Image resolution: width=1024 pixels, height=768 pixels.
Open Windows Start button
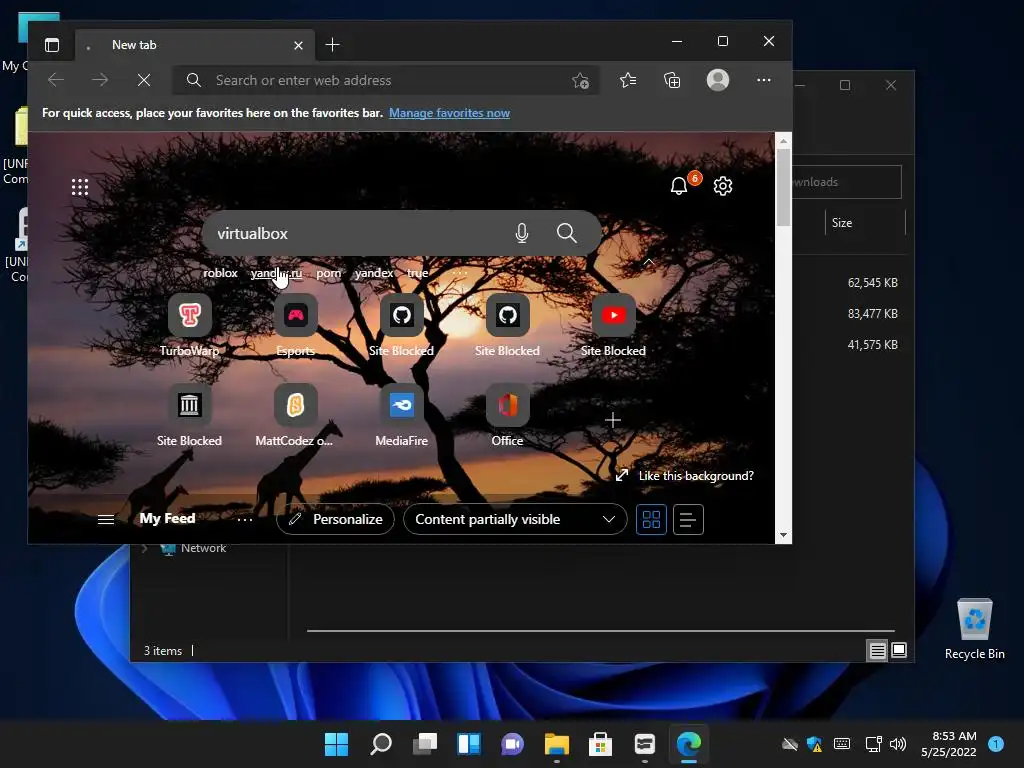(337, 744)
